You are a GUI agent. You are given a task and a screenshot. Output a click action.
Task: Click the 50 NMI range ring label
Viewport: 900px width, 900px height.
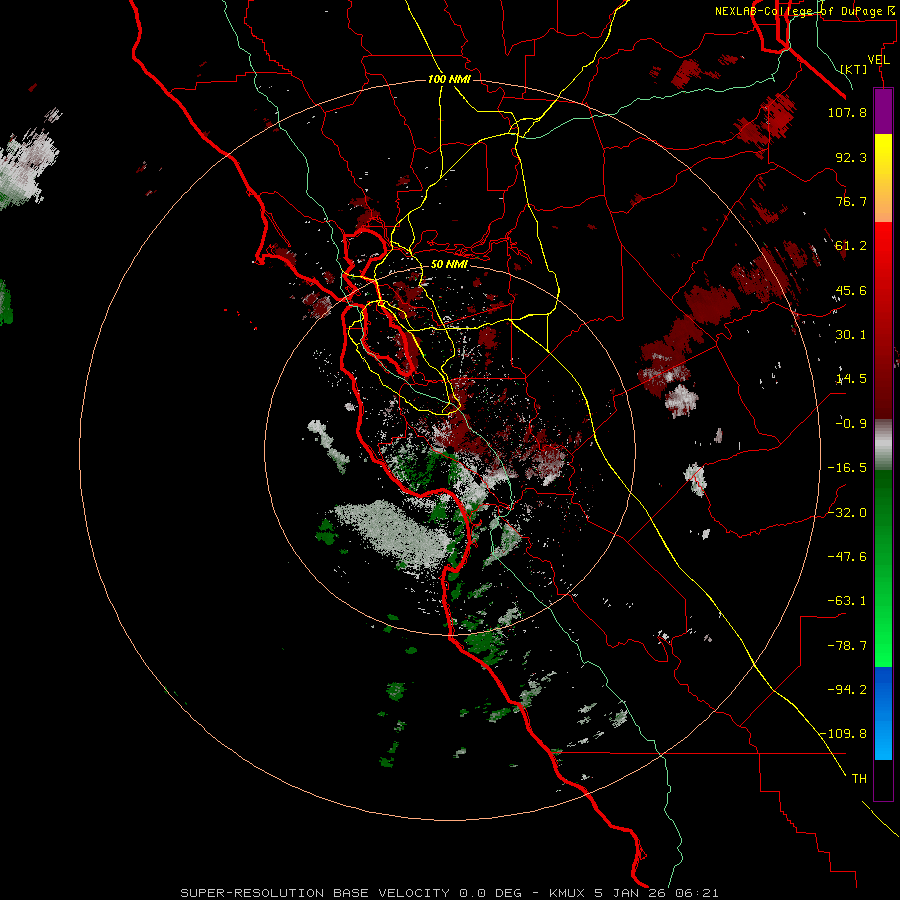pyautogui.click(x=449, y=264)
